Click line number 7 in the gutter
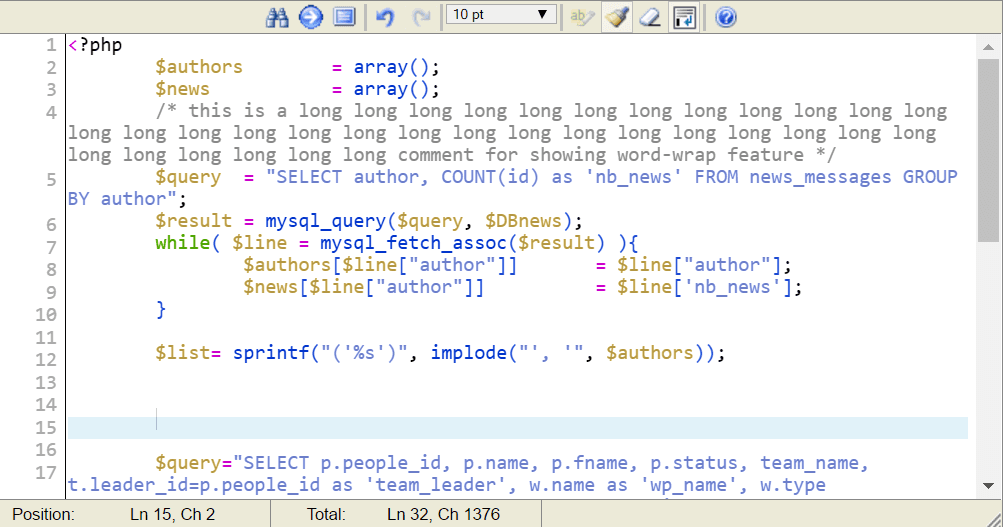 pos(51,248)
